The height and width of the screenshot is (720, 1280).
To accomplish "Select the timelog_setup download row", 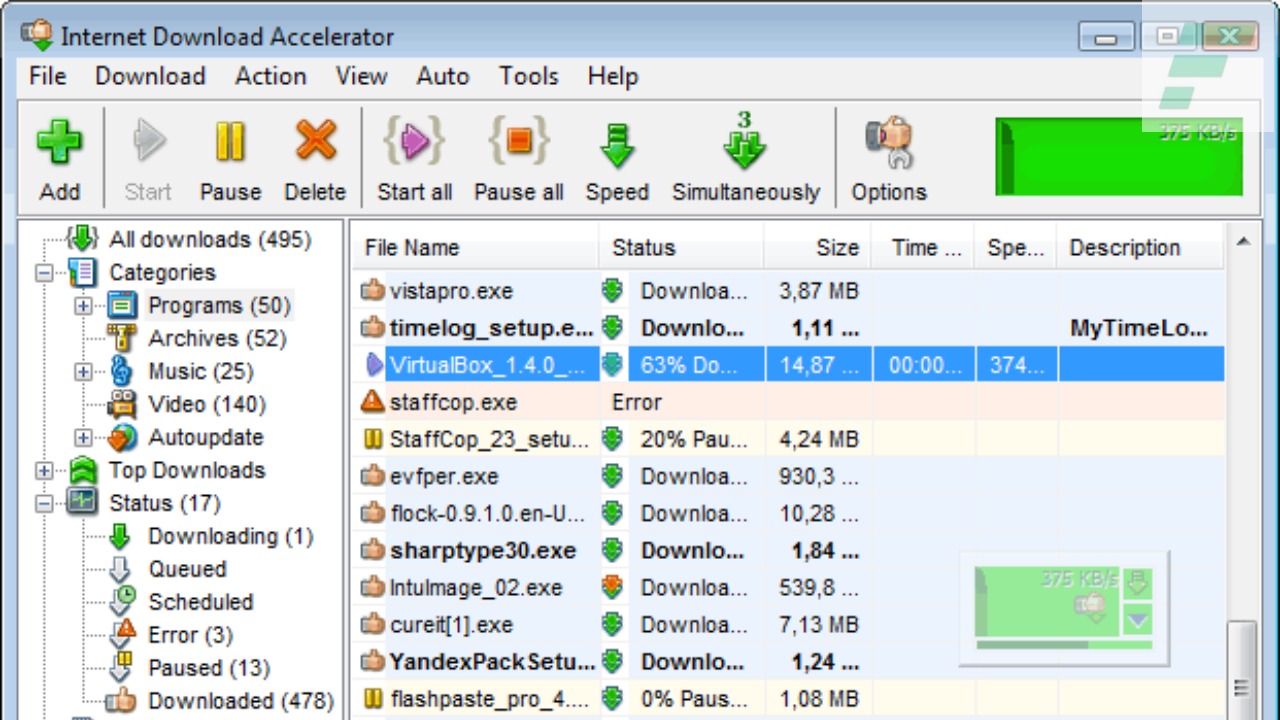I will [788, 328].
